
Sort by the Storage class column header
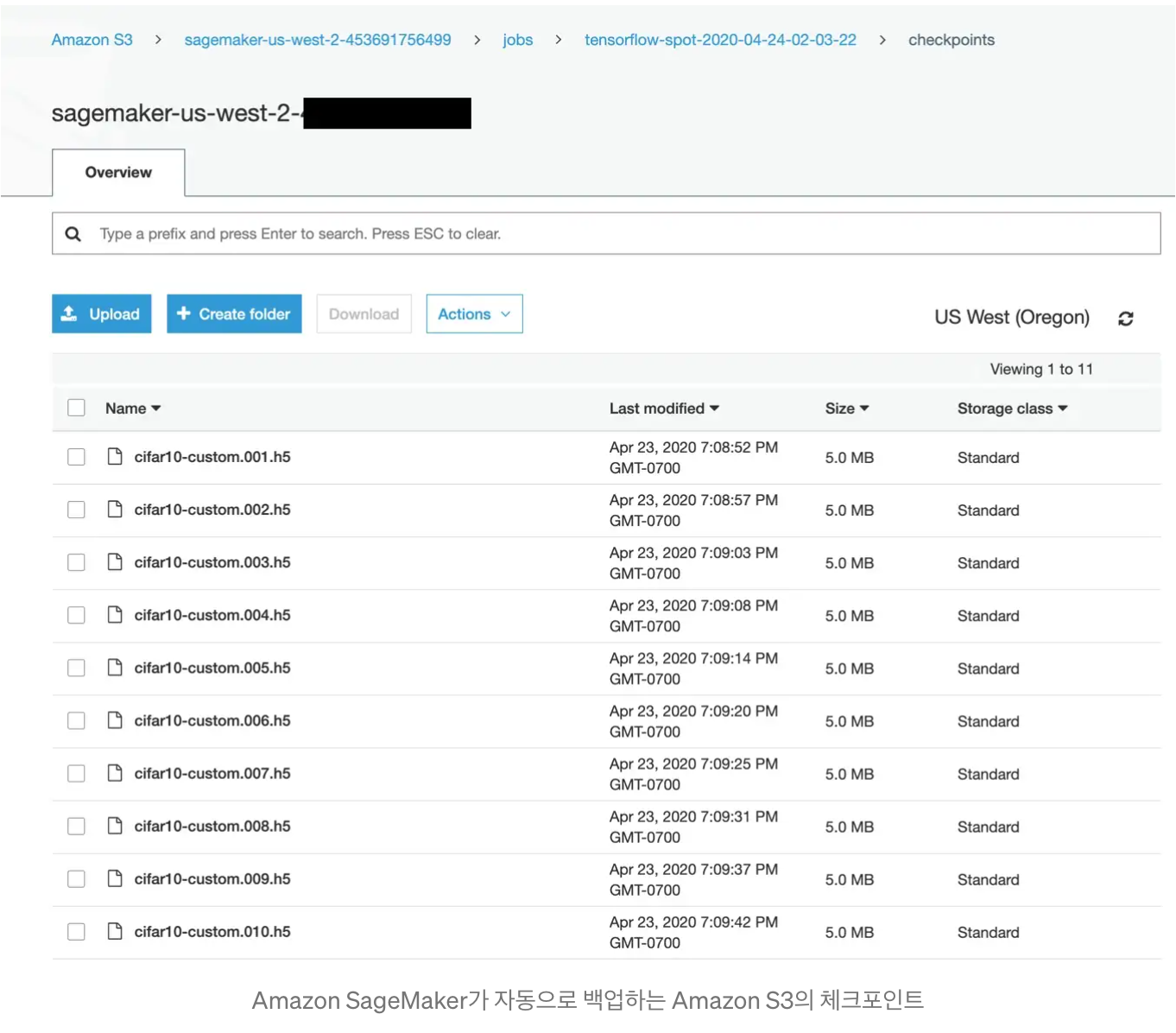(1012, 409)
